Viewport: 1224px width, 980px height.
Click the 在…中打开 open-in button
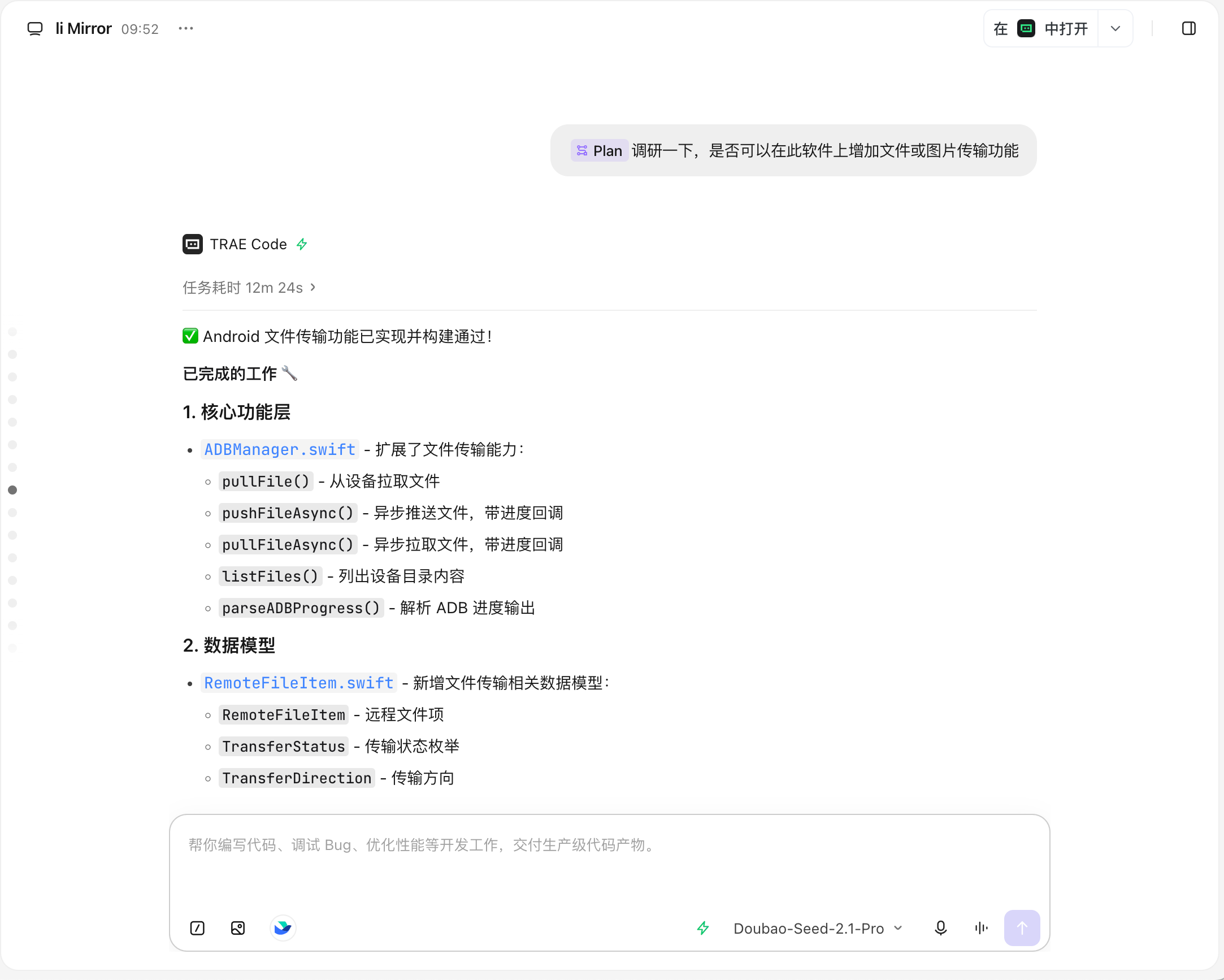pos(1041,28)
